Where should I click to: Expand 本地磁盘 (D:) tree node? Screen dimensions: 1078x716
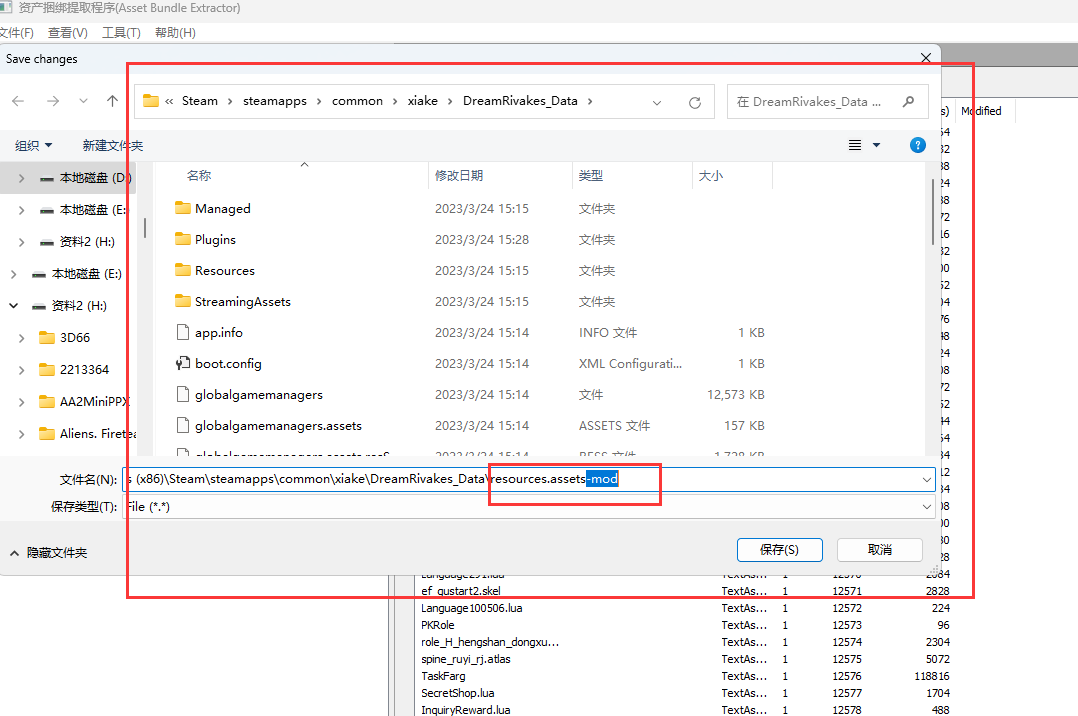coord(21,178)
